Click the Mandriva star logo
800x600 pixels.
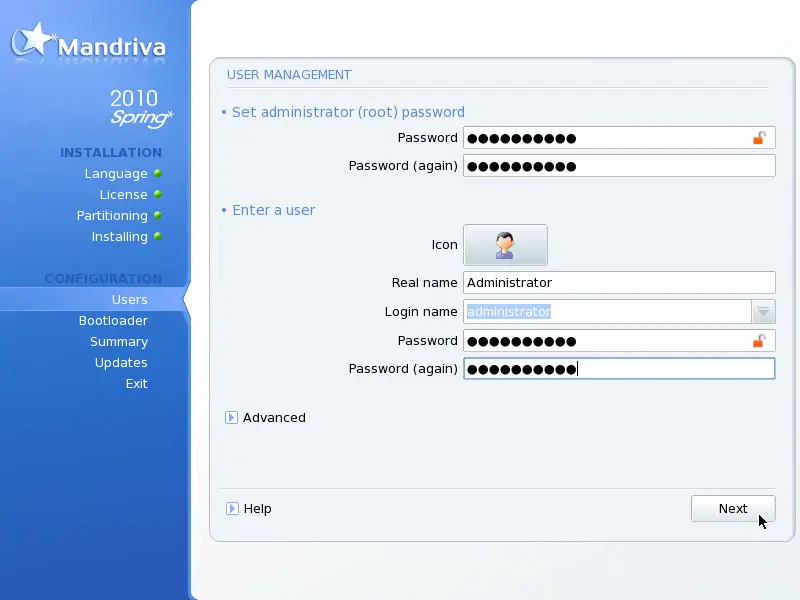click(x=33, y=39)
